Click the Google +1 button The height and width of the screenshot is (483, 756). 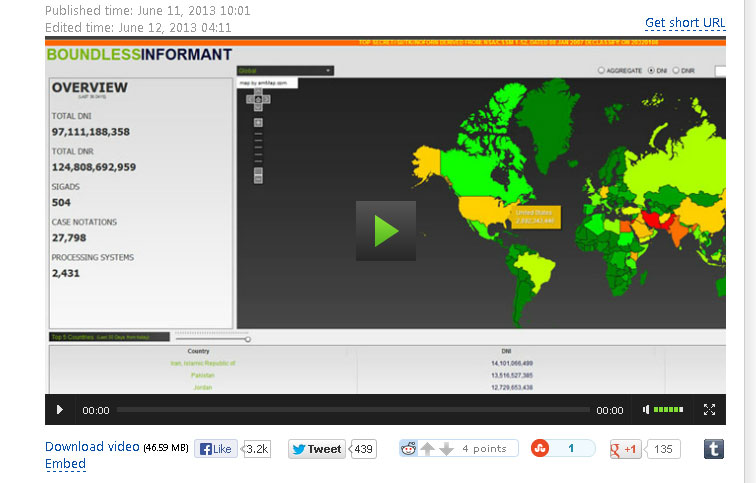pyautogui.click(x=625, y=449)
